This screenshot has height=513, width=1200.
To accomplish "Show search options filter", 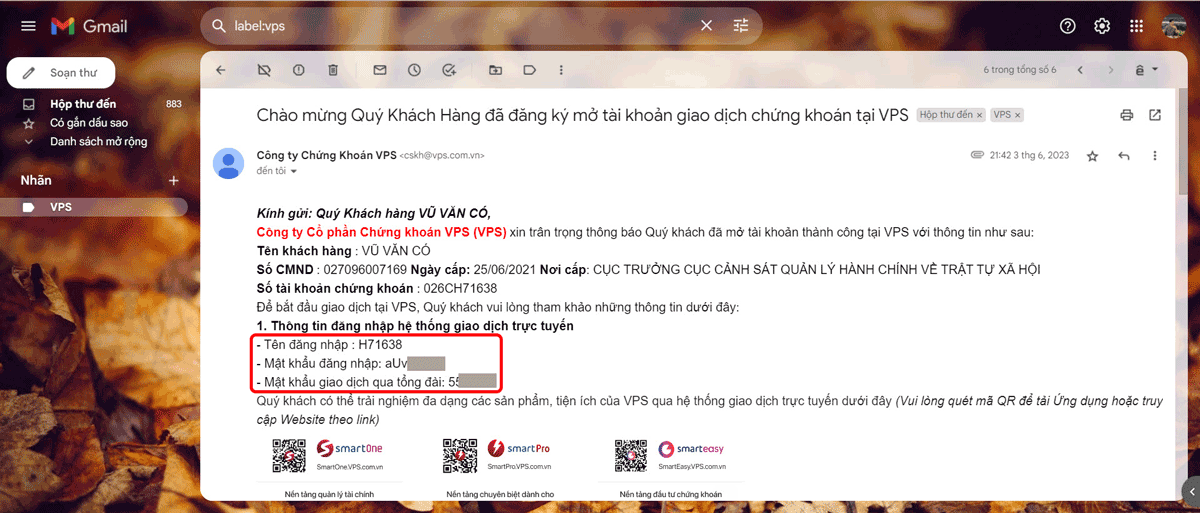I will 740,26.
